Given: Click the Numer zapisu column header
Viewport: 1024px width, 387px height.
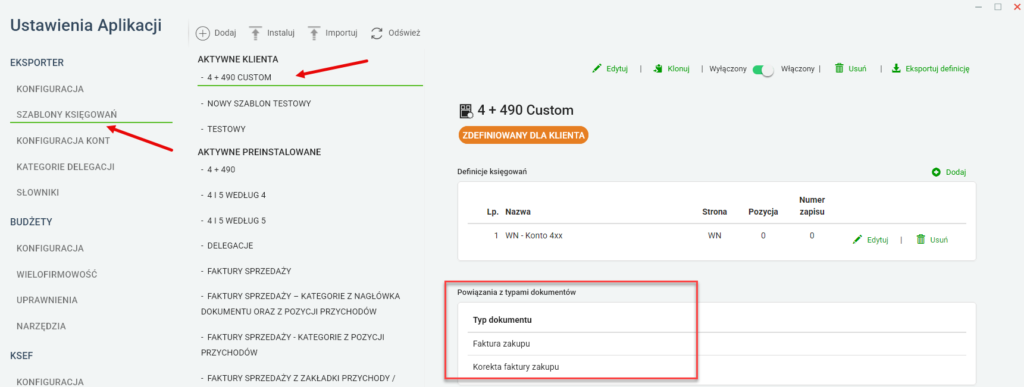Looking at the screenshot, I should point(812,206).
